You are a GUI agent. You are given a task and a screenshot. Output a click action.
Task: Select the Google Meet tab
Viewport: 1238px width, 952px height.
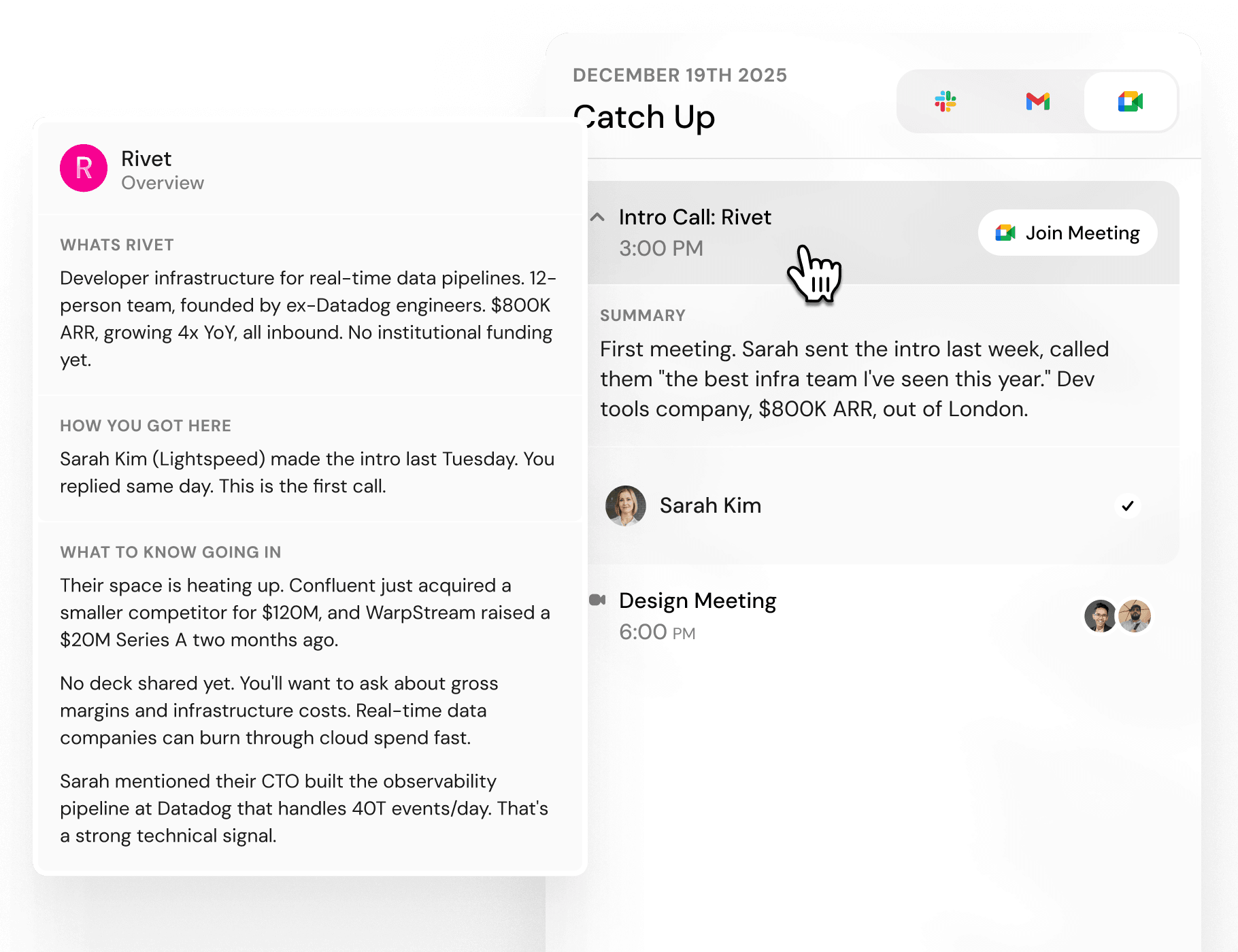pos(1130,102)
